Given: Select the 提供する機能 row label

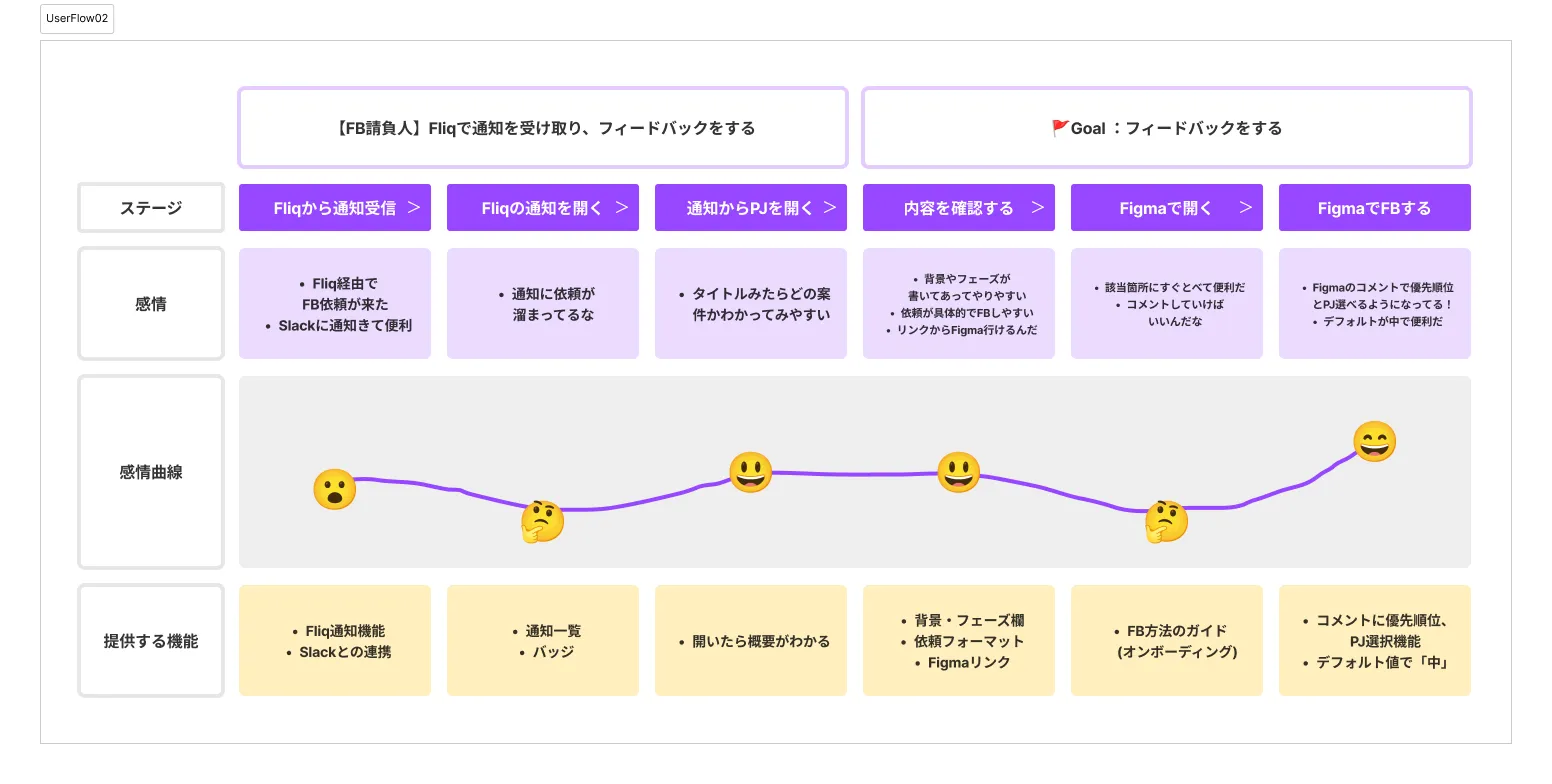Looking at the screenshot, I should click(x=151, y=641).
